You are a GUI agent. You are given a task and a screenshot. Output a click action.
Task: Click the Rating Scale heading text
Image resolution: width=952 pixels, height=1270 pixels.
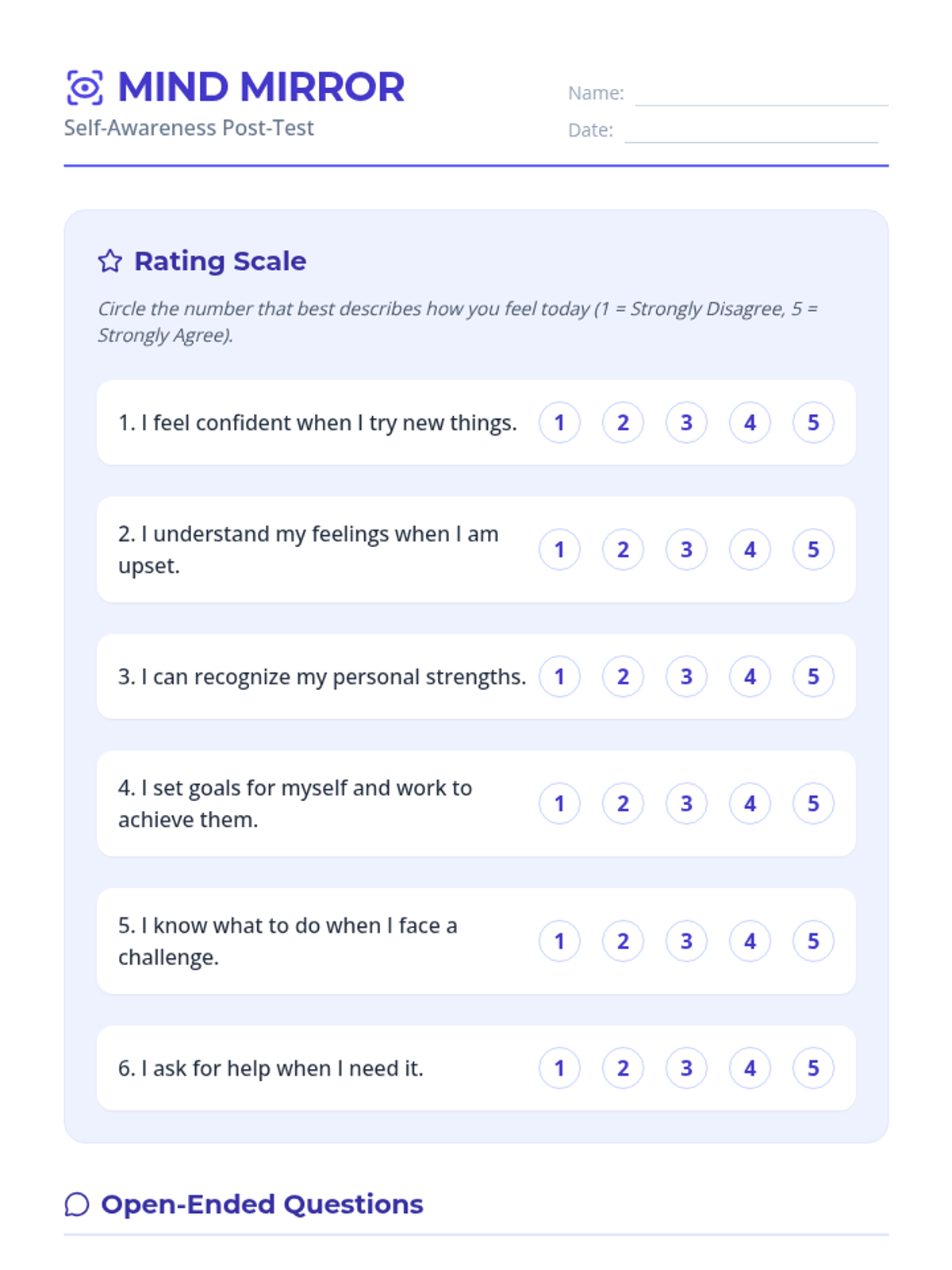point(220,261)
